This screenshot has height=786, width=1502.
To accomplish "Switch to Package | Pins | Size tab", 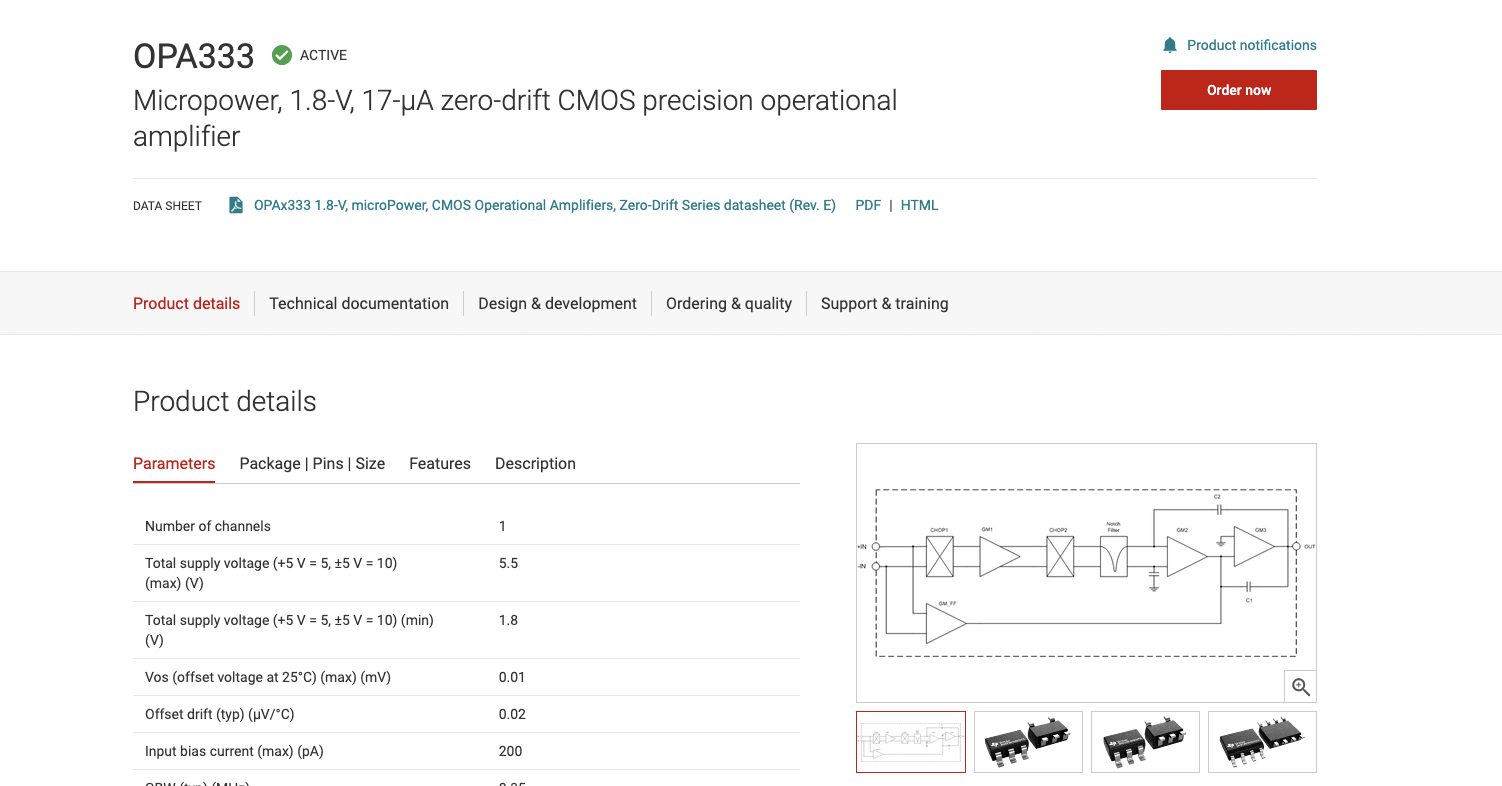I will [312, 464].
